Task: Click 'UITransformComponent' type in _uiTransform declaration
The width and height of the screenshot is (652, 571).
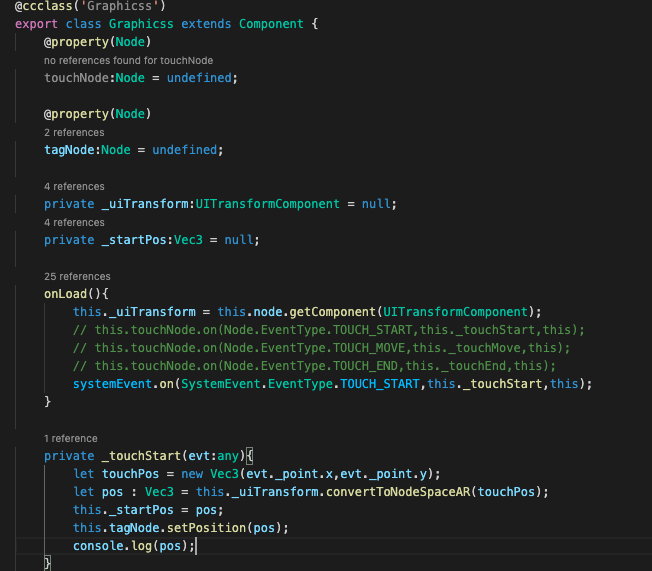Action: coord(267,204)
